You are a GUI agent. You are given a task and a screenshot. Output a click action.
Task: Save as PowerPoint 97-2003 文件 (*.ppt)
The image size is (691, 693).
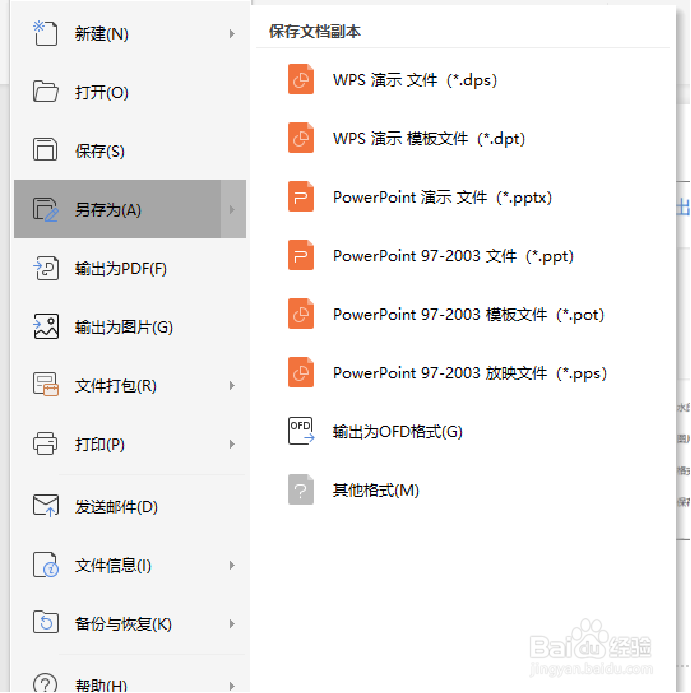coord(453,255)
